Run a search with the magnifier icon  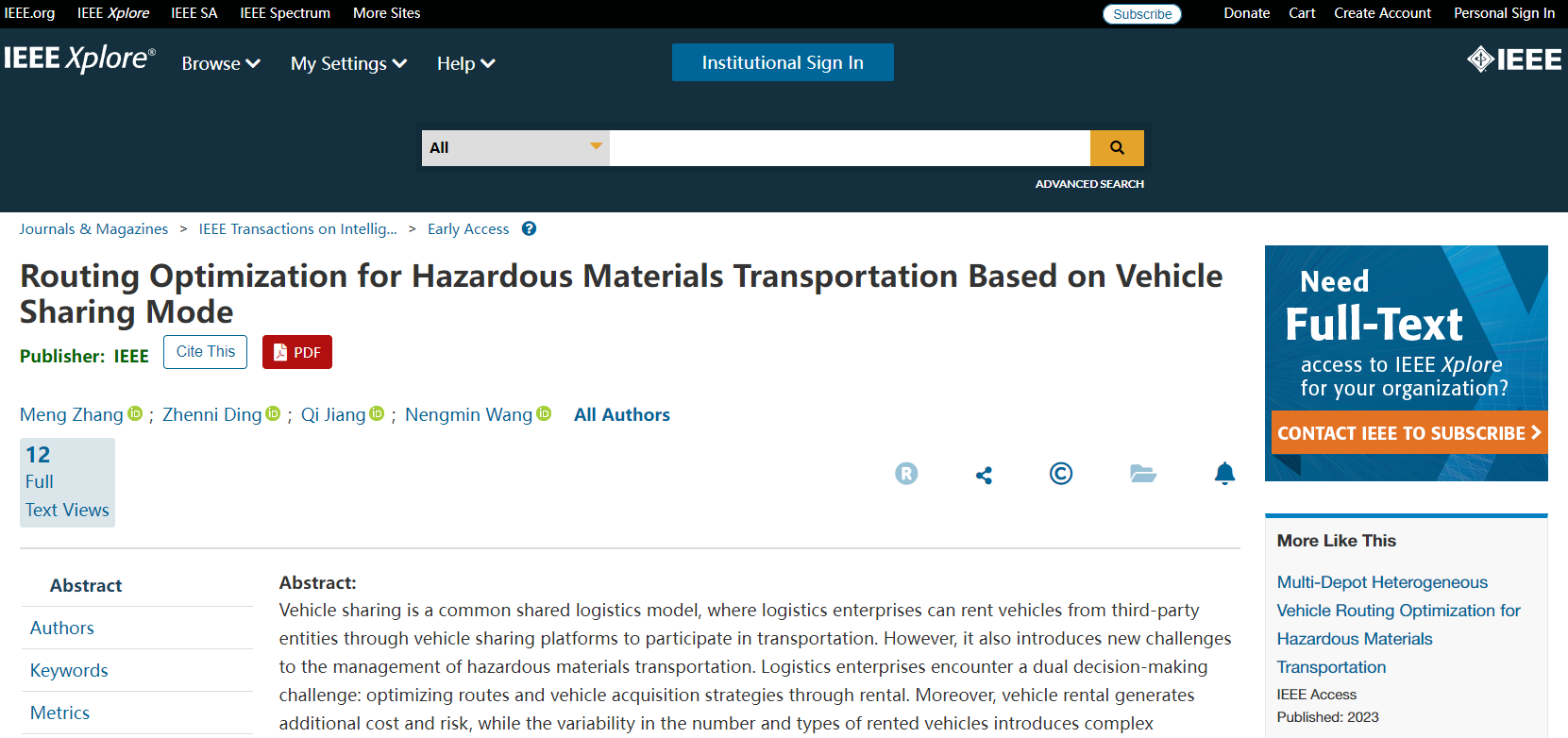[x=1117, y=147]
